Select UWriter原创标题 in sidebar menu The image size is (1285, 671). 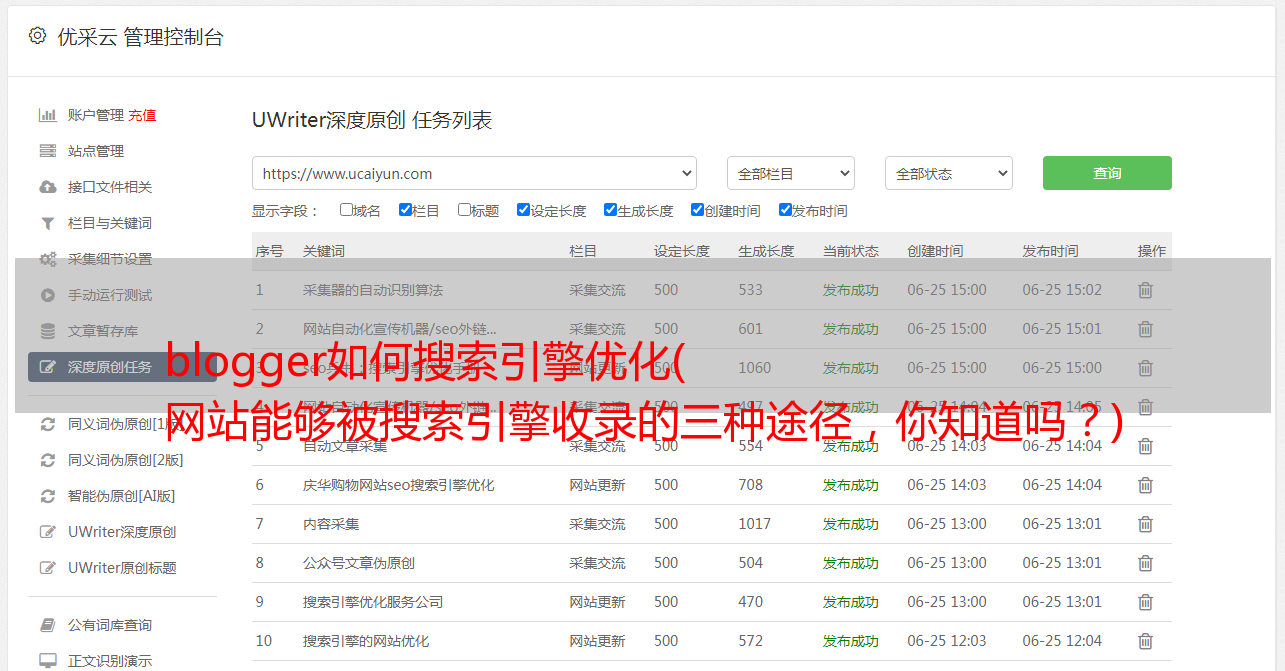122,568
